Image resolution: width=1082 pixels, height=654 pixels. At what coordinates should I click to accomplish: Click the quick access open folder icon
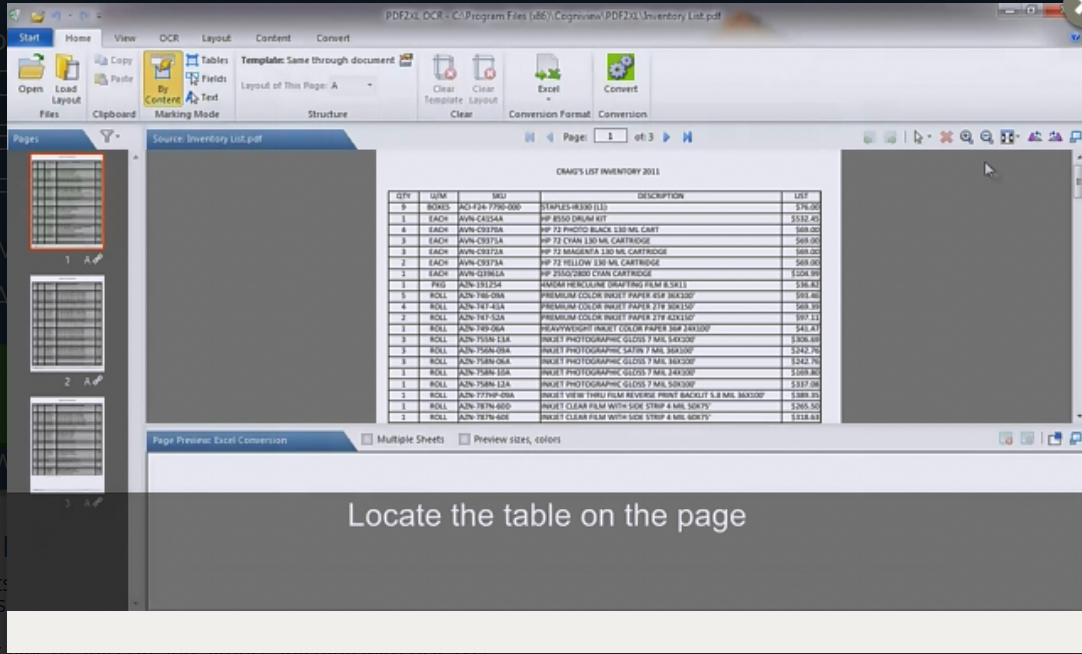(37, 15)
